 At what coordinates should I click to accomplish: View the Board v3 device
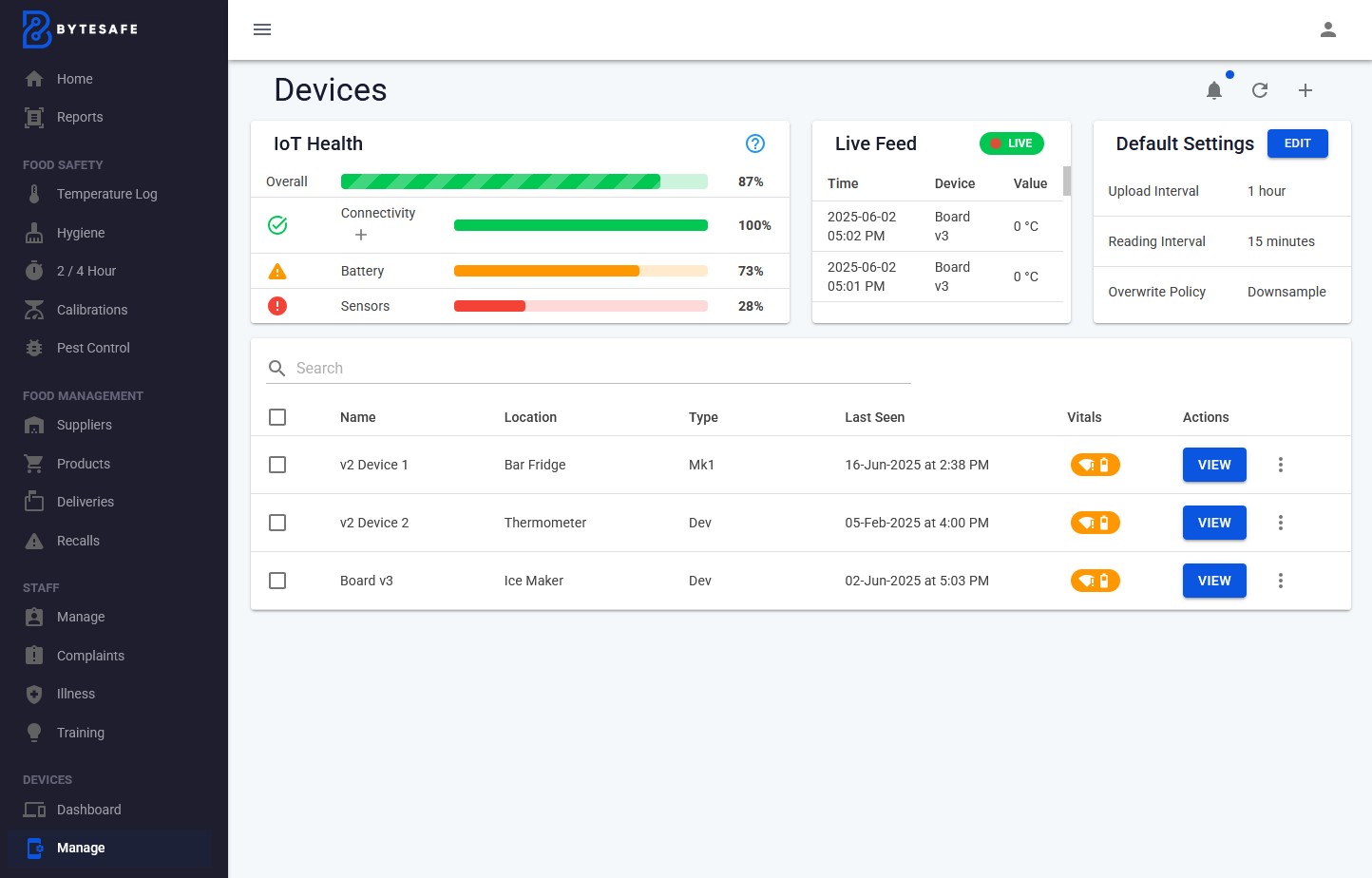pos(1213,581)
